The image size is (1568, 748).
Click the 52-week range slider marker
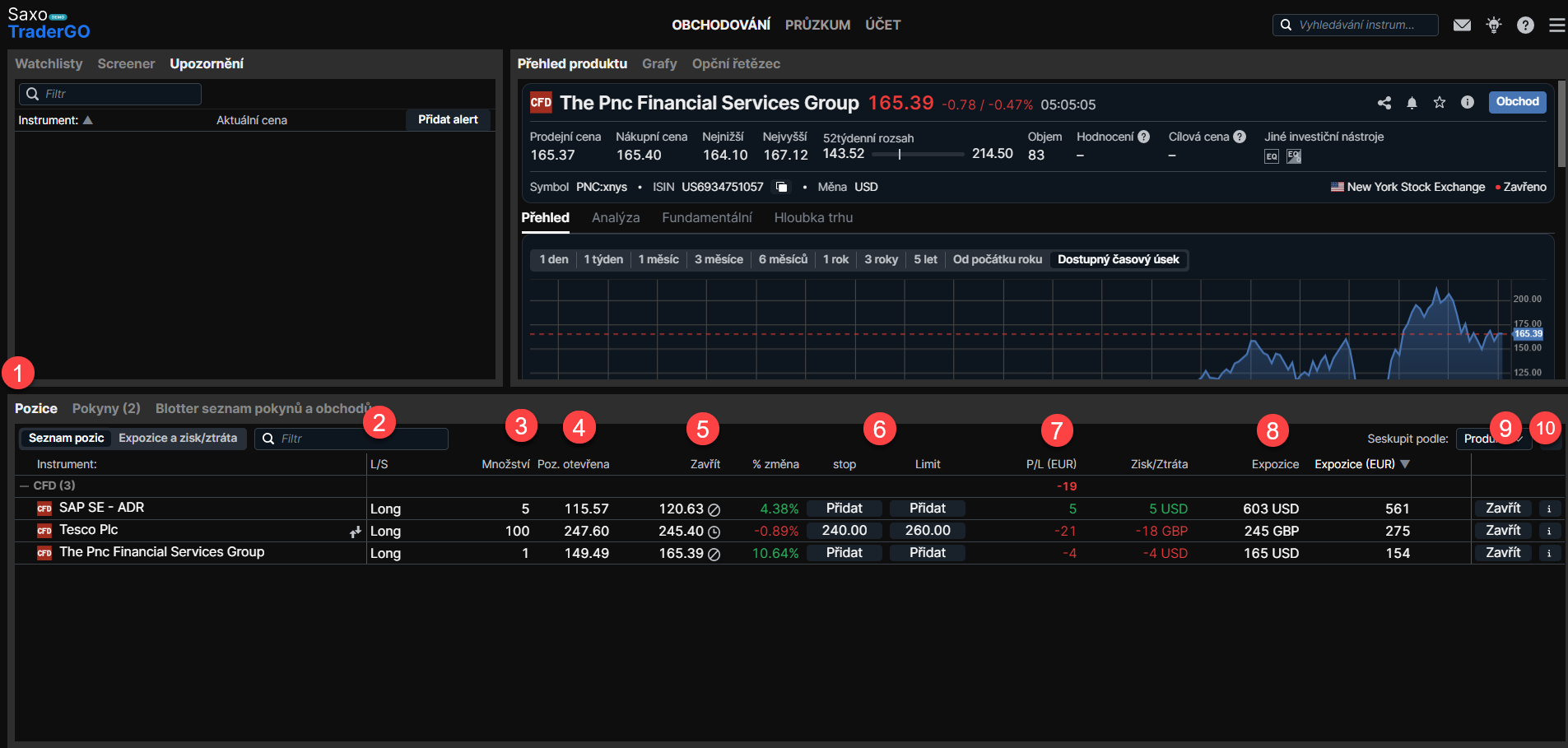coord(900,154)
